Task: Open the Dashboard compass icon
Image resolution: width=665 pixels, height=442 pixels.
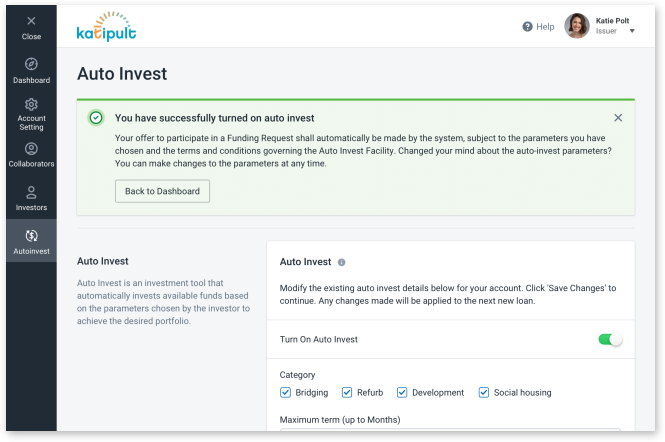Action: [x=31, y=64]
